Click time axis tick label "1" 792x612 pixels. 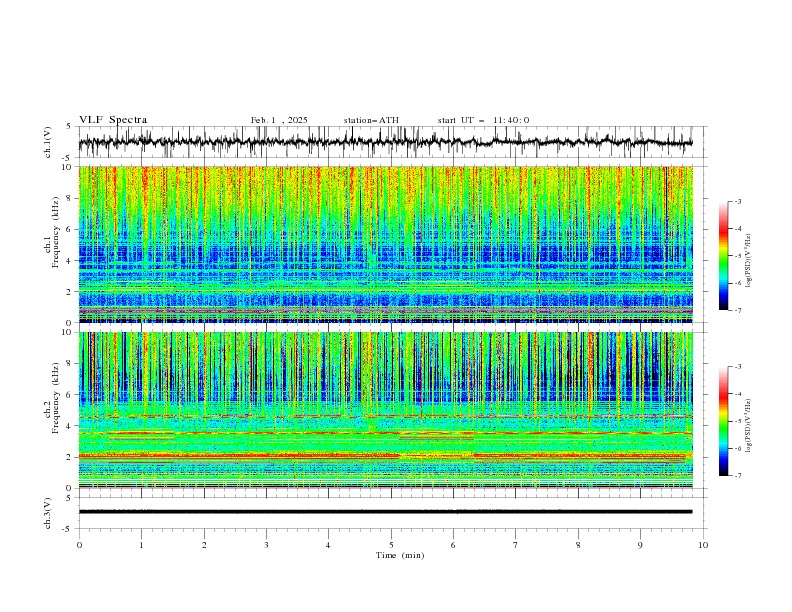point(142,545)
